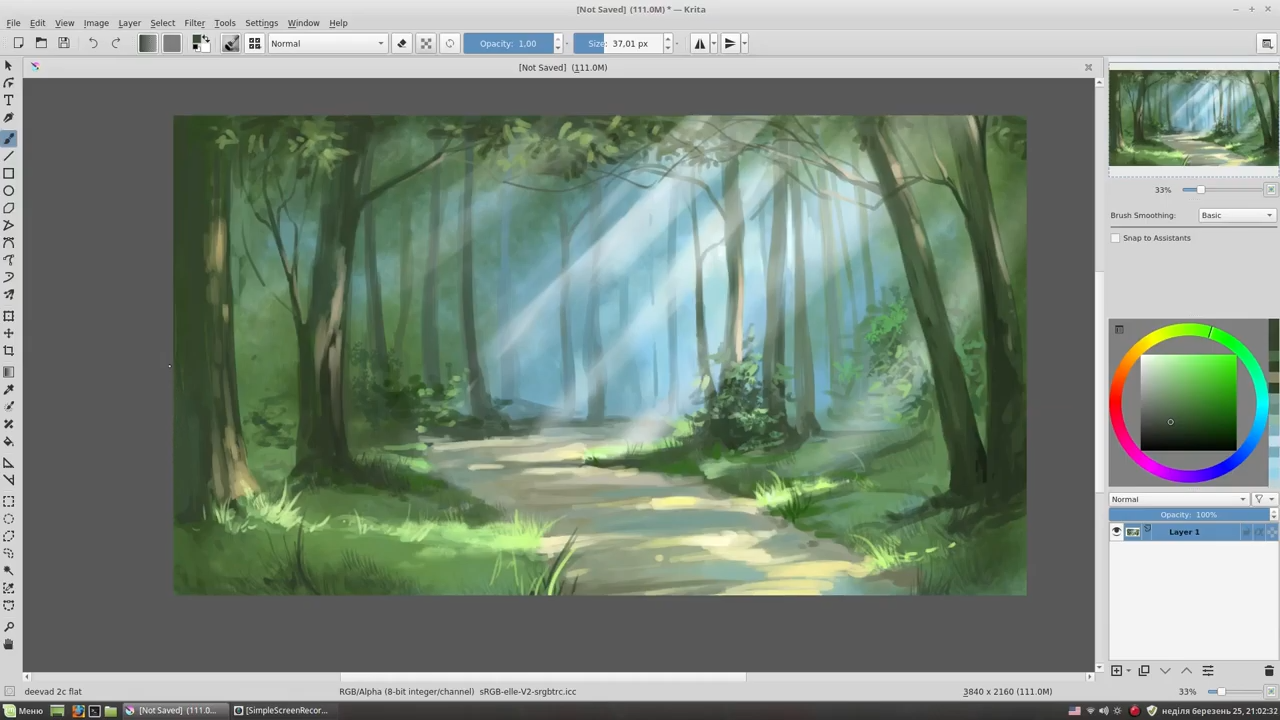Select the Text tool in toolbox
Viewport: 1280px width, 720px height.
tap(9, 101)
